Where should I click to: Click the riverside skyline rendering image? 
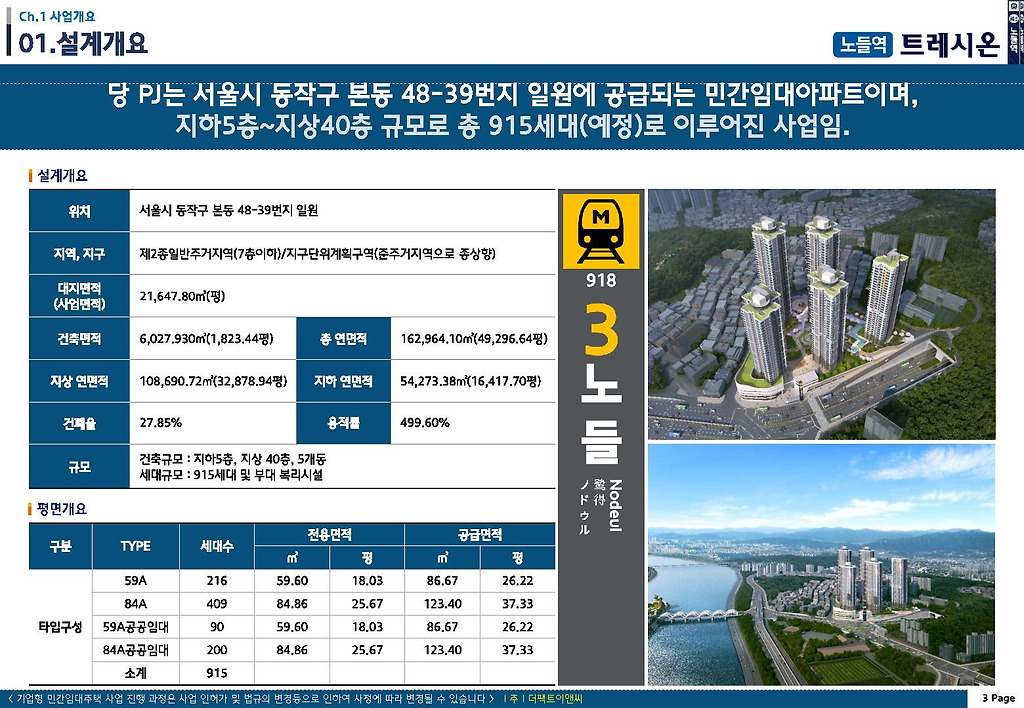click(x=822, y=565)
